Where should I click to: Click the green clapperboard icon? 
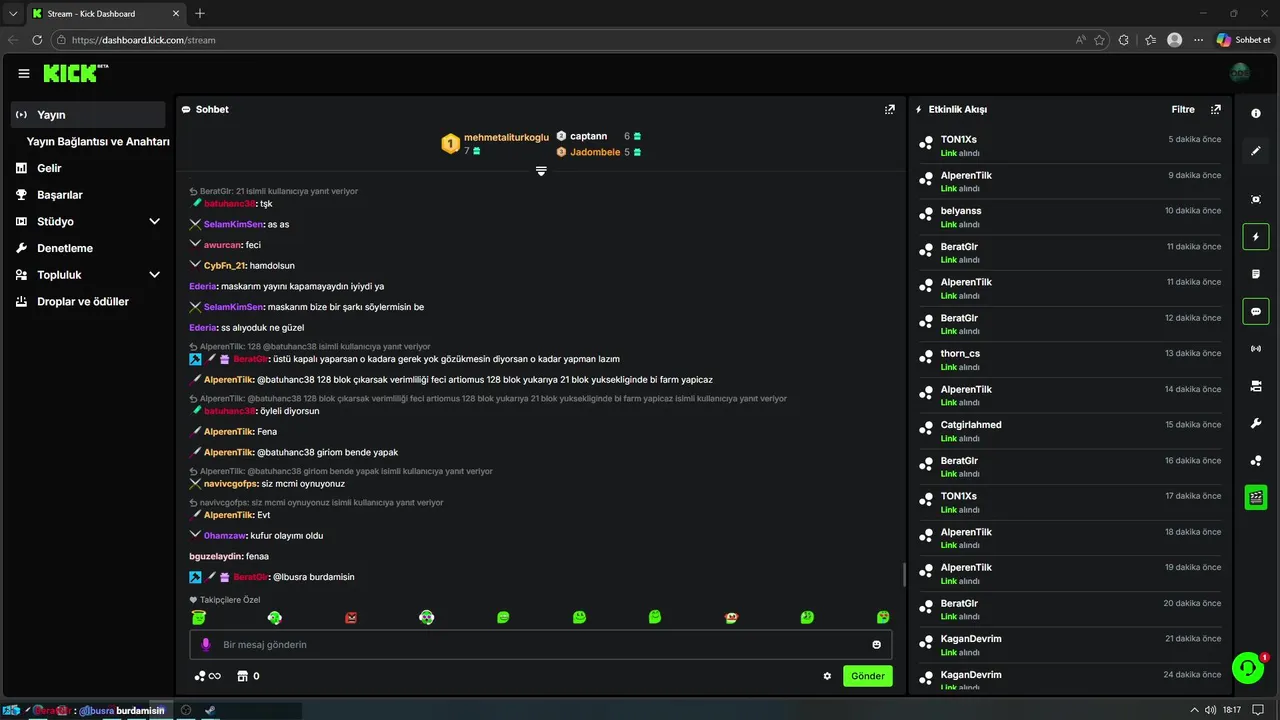click(1256, 497)
